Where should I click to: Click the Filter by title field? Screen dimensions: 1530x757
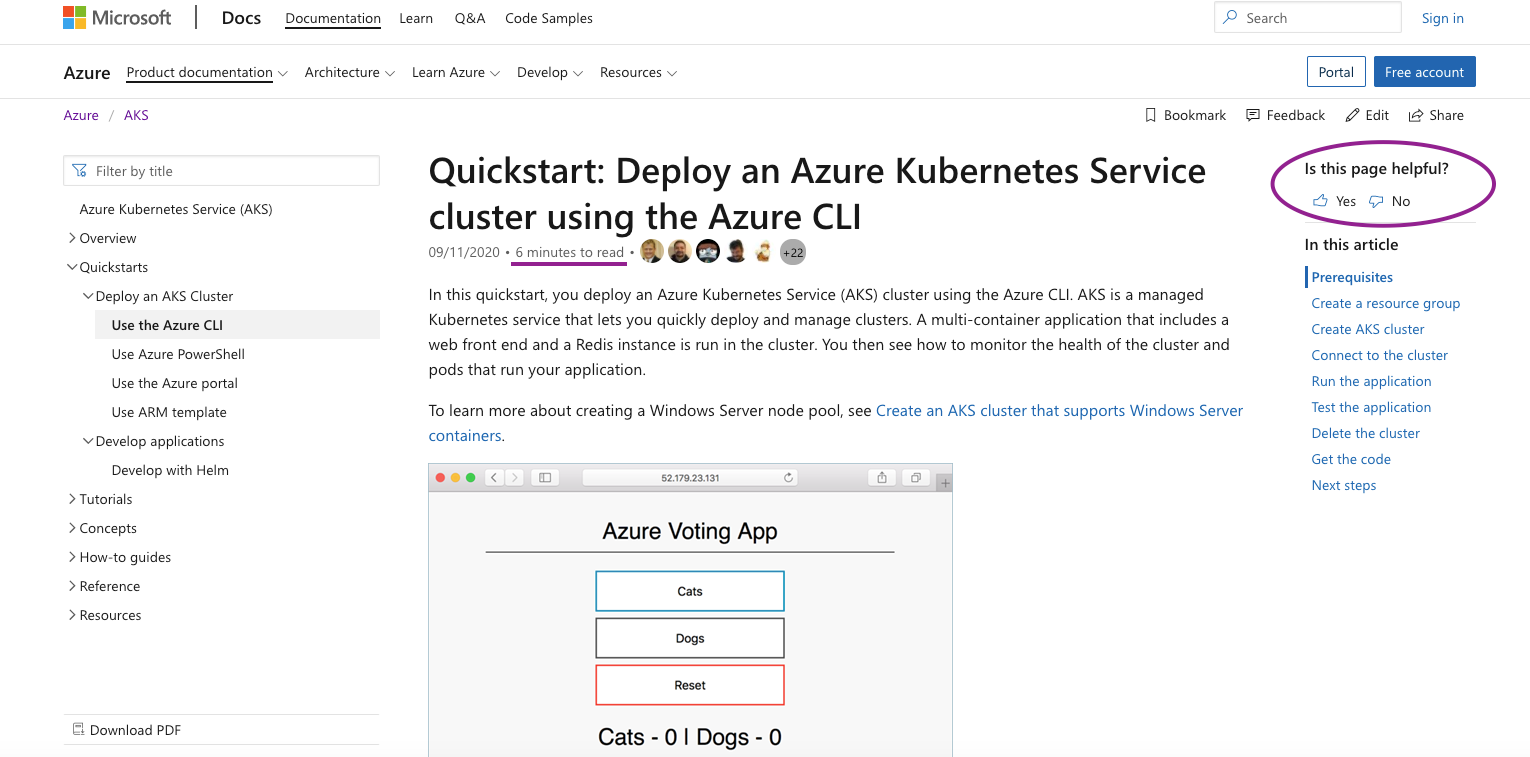[x=221, y=171]
